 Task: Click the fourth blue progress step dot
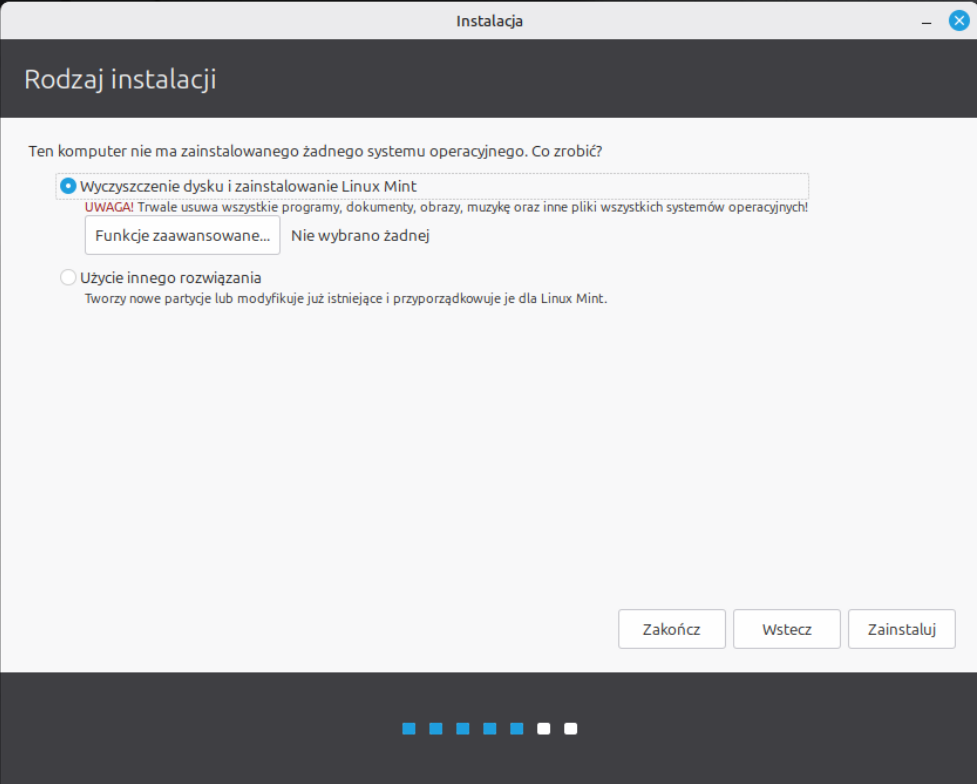[x=489, y=729]
